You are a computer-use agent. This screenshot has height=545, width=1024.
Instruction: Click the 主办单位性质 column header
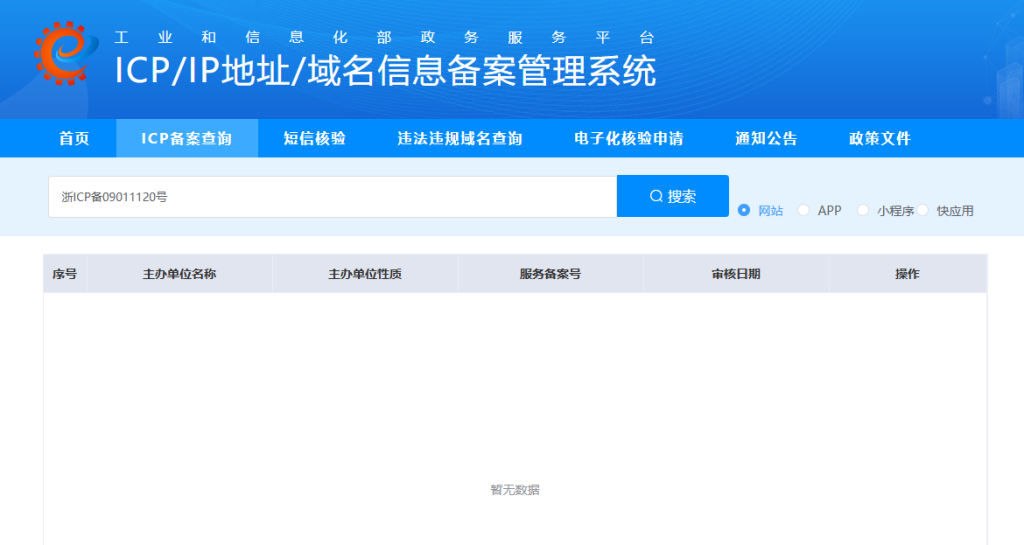(x=365, y=274)
